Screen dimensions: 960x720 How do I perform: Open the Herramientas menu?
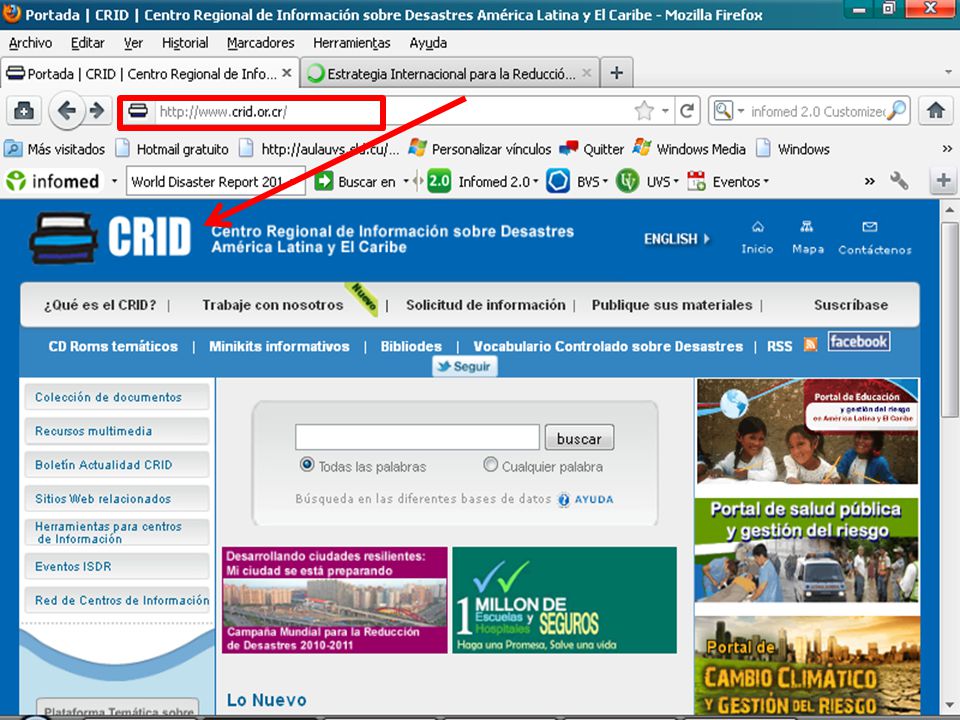(351, 43)
